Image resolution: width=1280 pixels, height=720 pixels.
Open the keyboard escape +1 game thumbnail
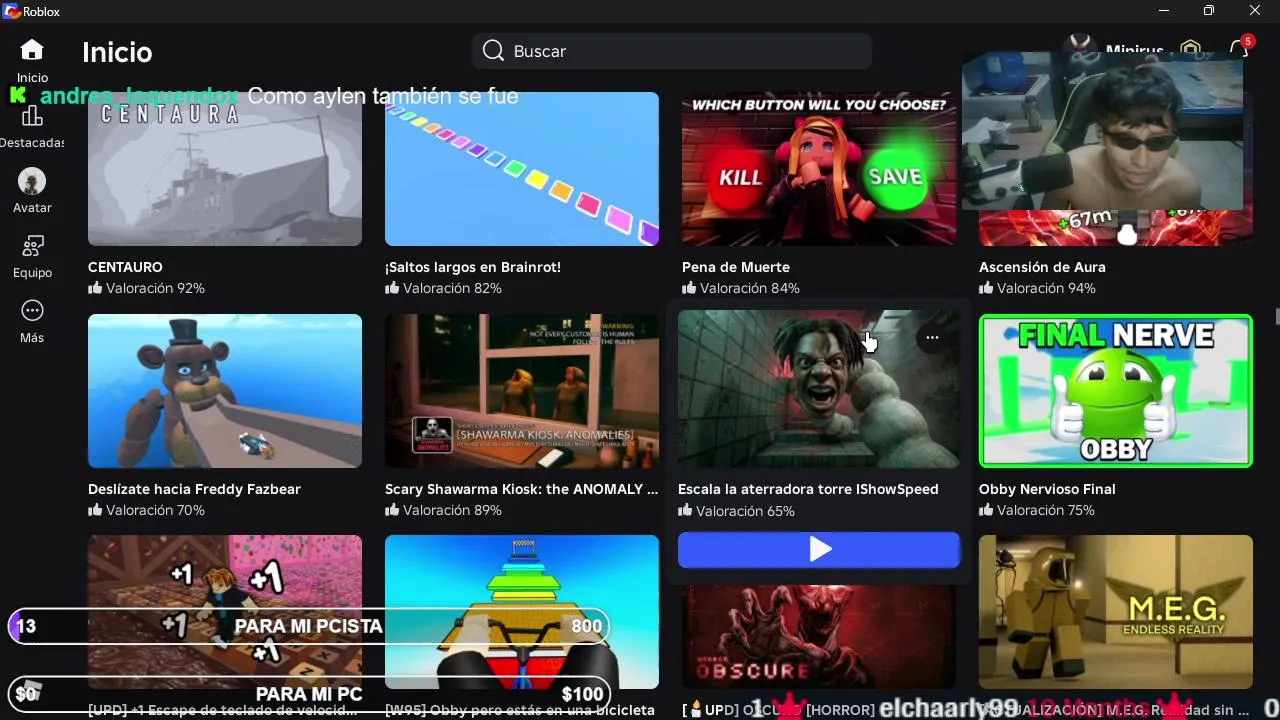coord(225,612)
